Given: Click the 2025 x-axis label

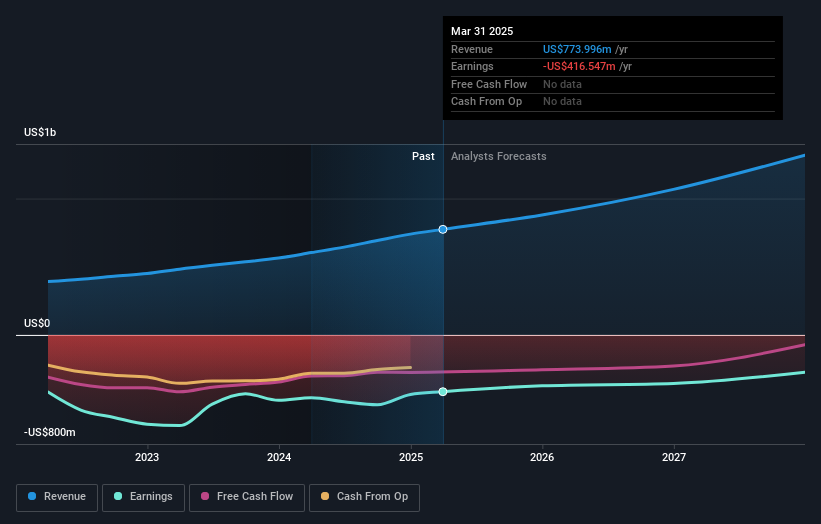Looking at the screenshot, I should pos(411,457).
